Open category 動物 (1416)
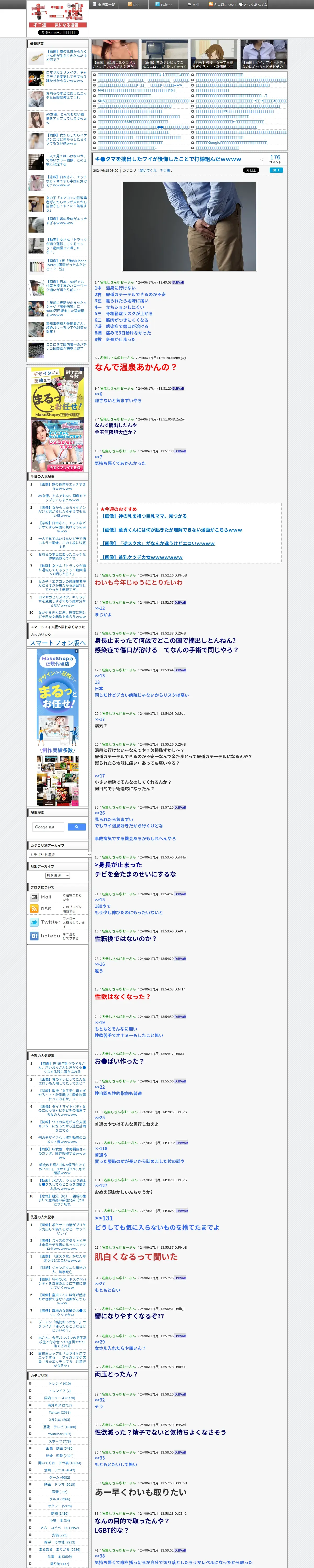The width and height of the screenshot is (314, 1568). click(60, 1513)
